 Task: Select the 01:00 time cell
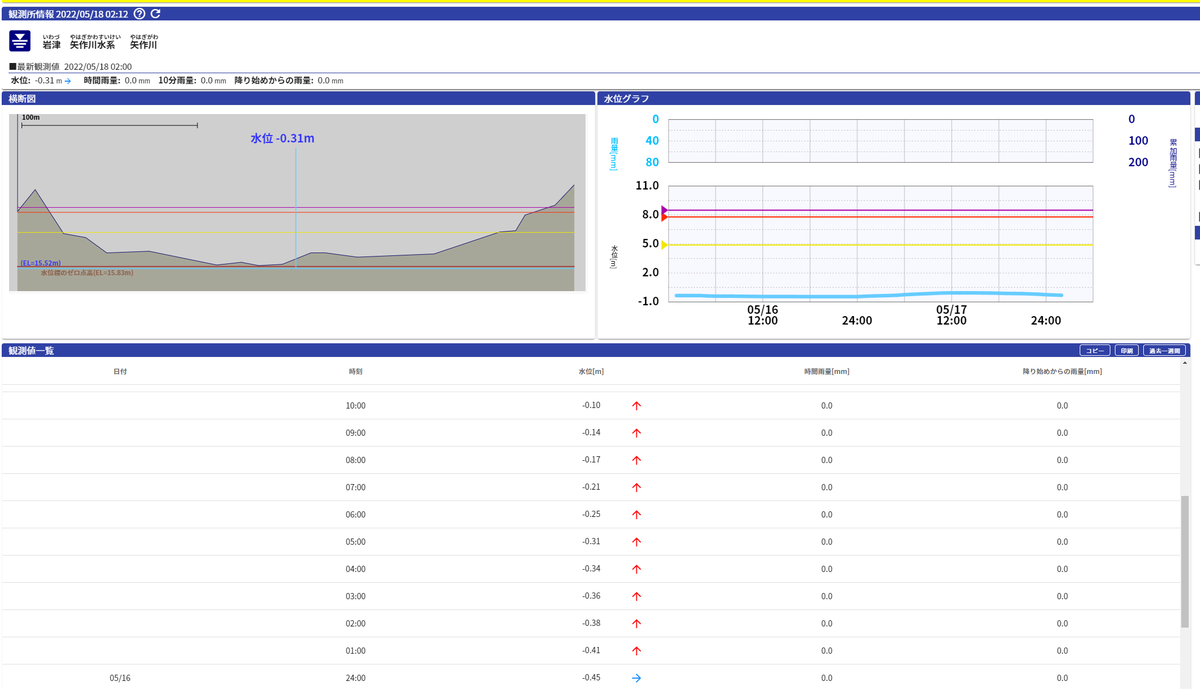tap(356, 650)
